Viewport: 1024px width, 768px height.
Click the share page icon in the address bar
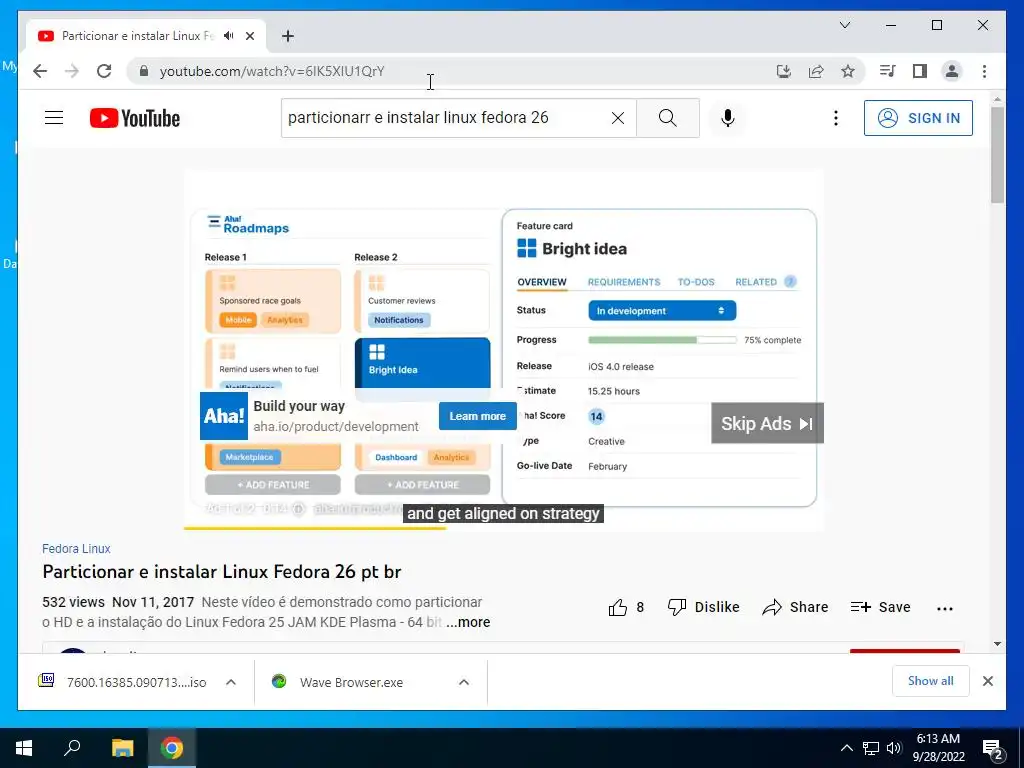(x=816, y=71)
